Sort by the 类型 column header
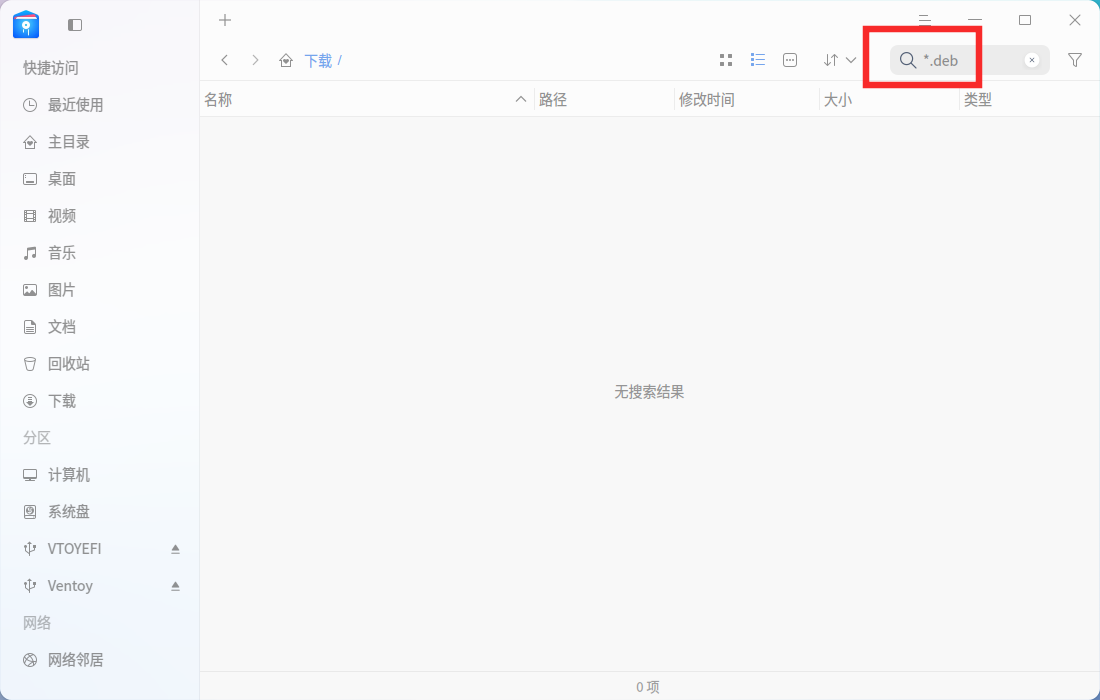 click(1029, 100)
